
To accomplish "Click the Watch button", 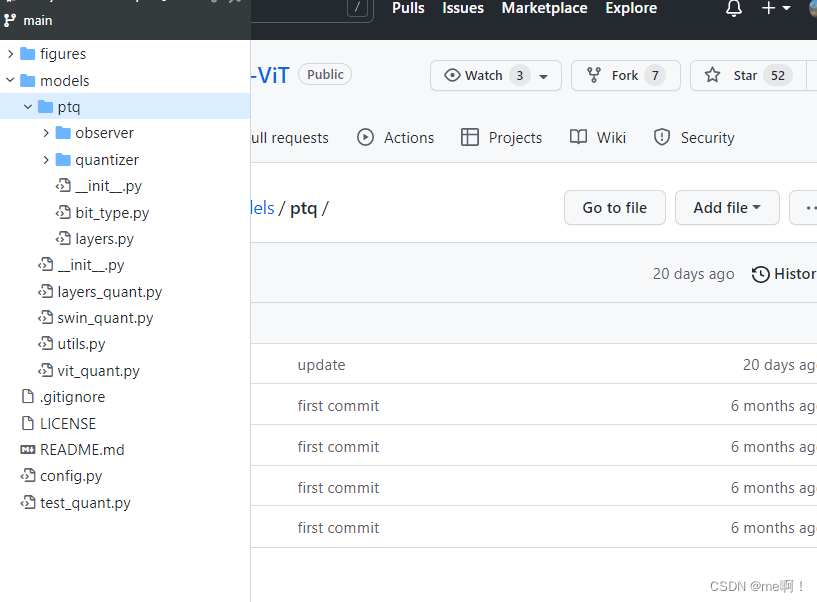I will click(x=496, y=76).
